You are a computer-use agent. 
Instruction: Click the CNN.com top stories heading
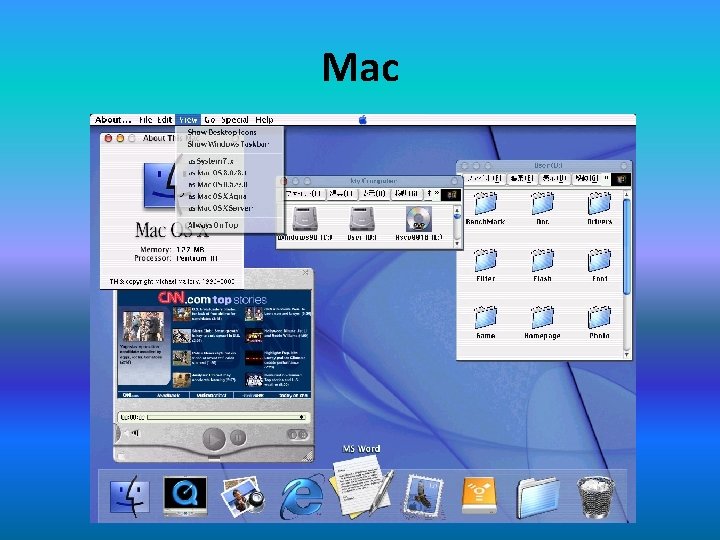click(213, 299)
